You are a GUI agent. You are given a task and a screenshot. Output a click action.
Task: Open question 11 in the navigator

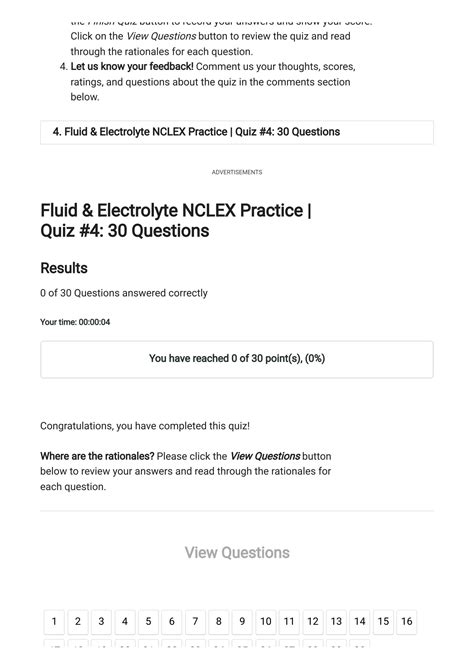289,621
